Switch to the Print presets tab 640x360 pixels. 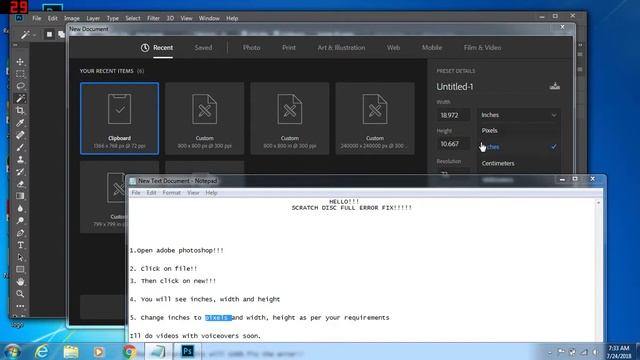pos(289,48)
